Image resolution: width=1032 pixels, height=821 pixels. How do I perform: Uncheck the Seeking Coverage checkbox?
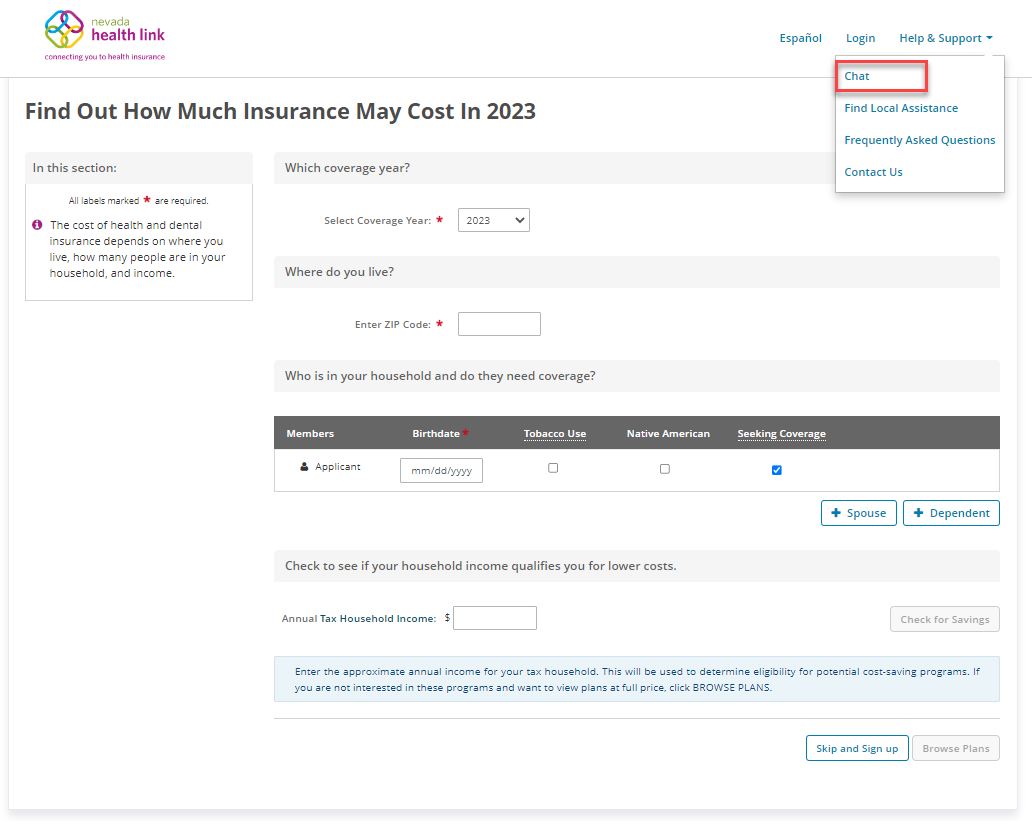777,470
